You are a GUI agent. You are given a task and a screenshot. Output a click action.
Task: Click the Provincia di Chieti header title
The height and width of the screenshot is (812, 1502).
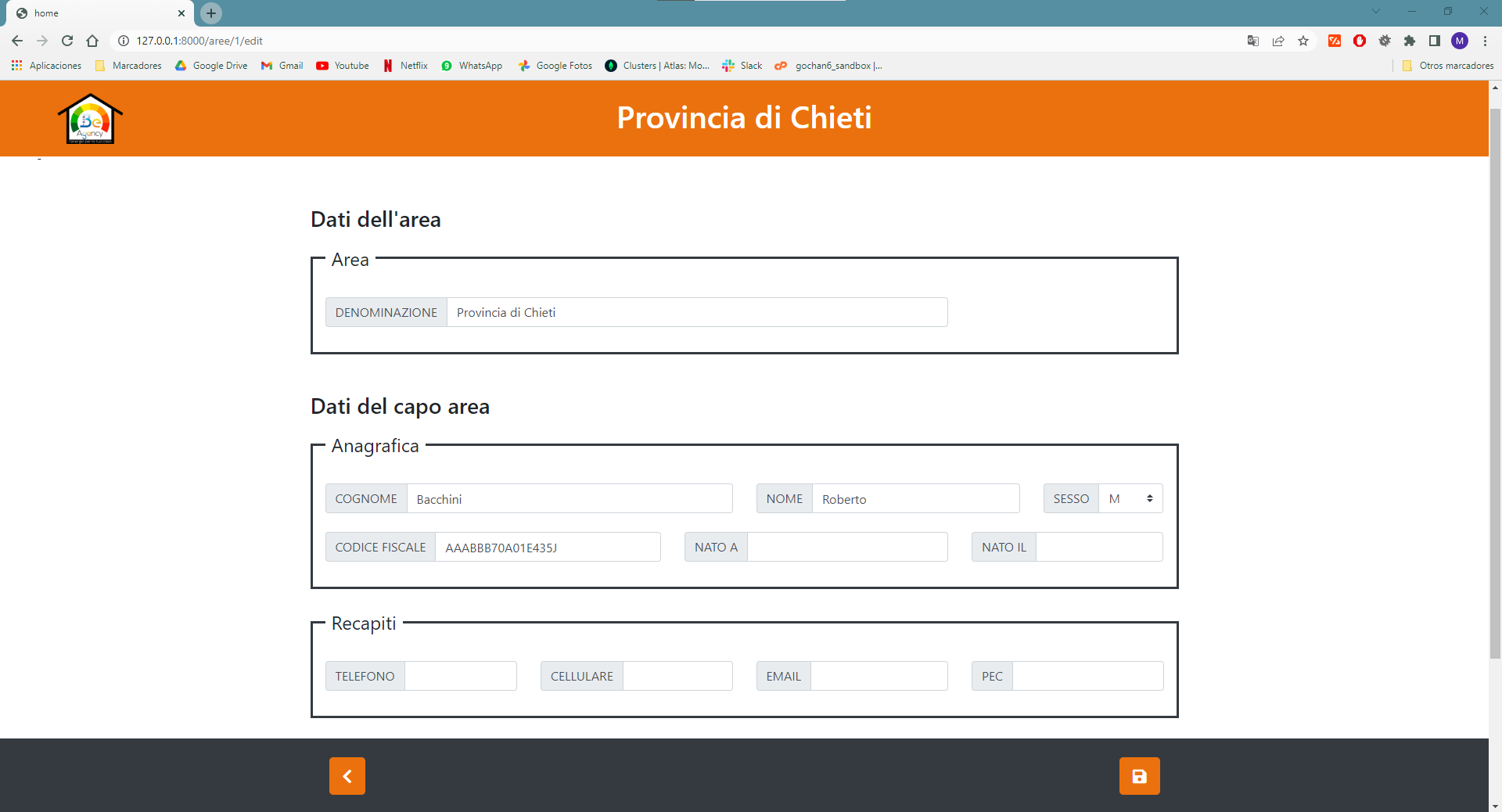click(744, 117)
